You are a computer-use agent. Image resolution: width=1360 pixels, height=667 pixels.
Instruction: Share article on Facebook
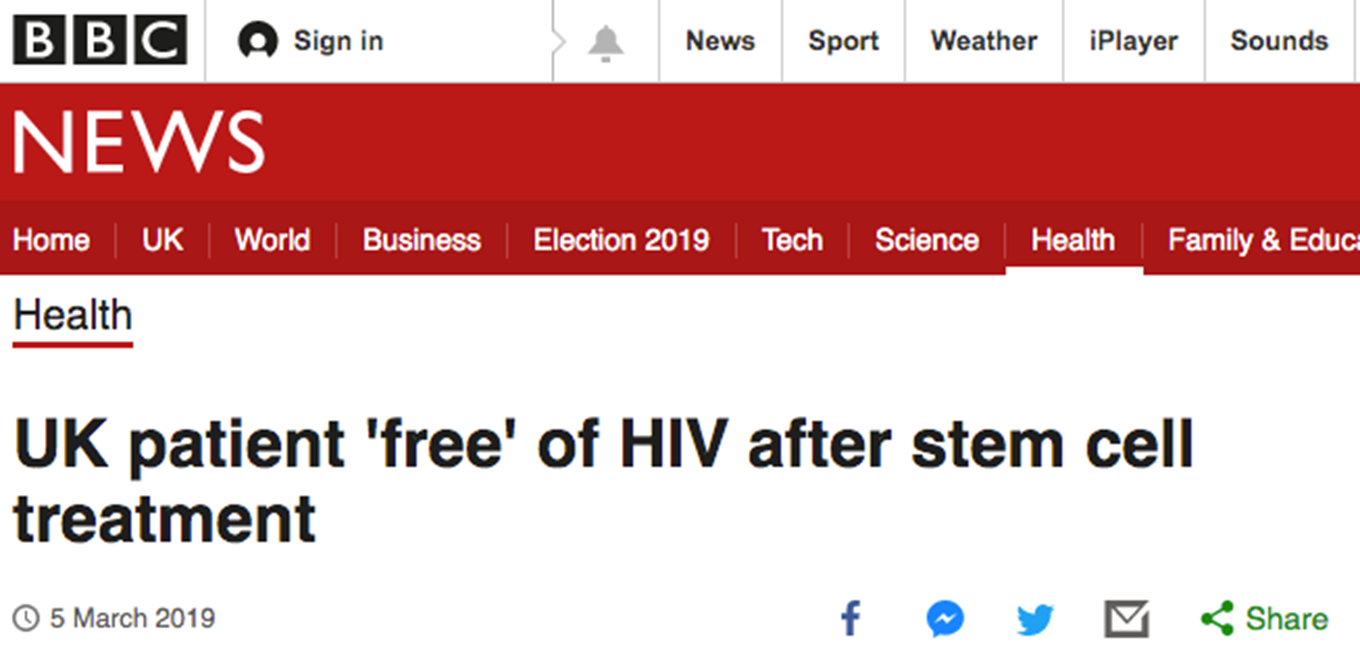(850, 618)
